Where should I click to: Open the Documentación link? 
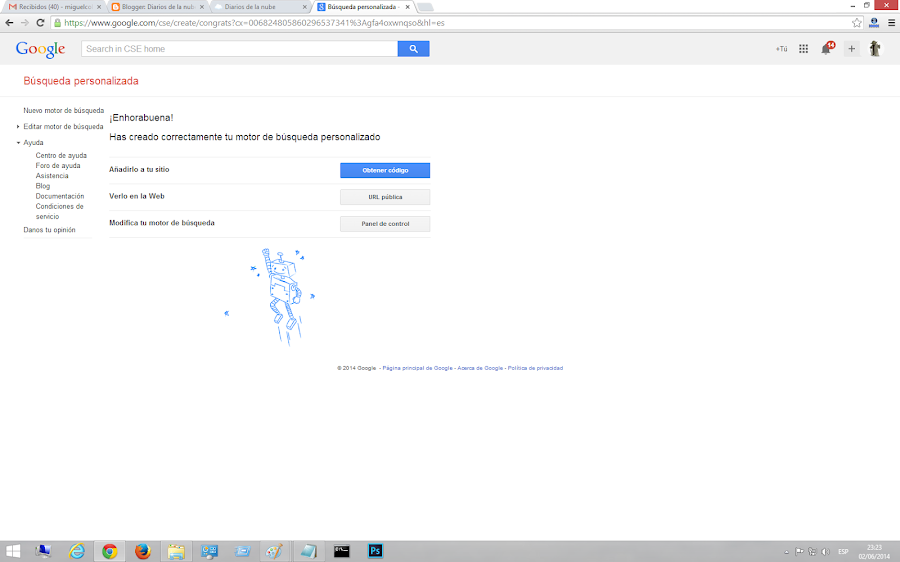[x=60, y=196]
